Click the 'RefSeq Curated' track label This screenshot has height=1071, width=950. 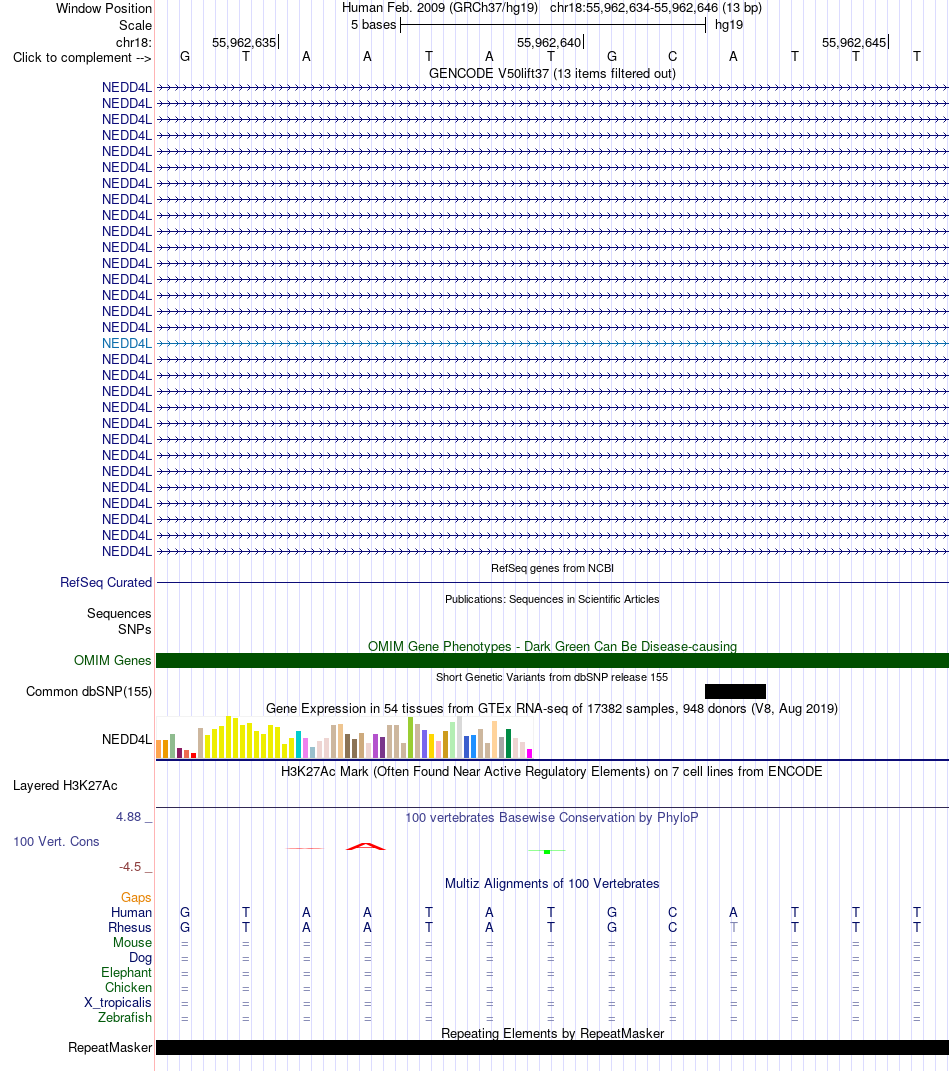(106, 583)
